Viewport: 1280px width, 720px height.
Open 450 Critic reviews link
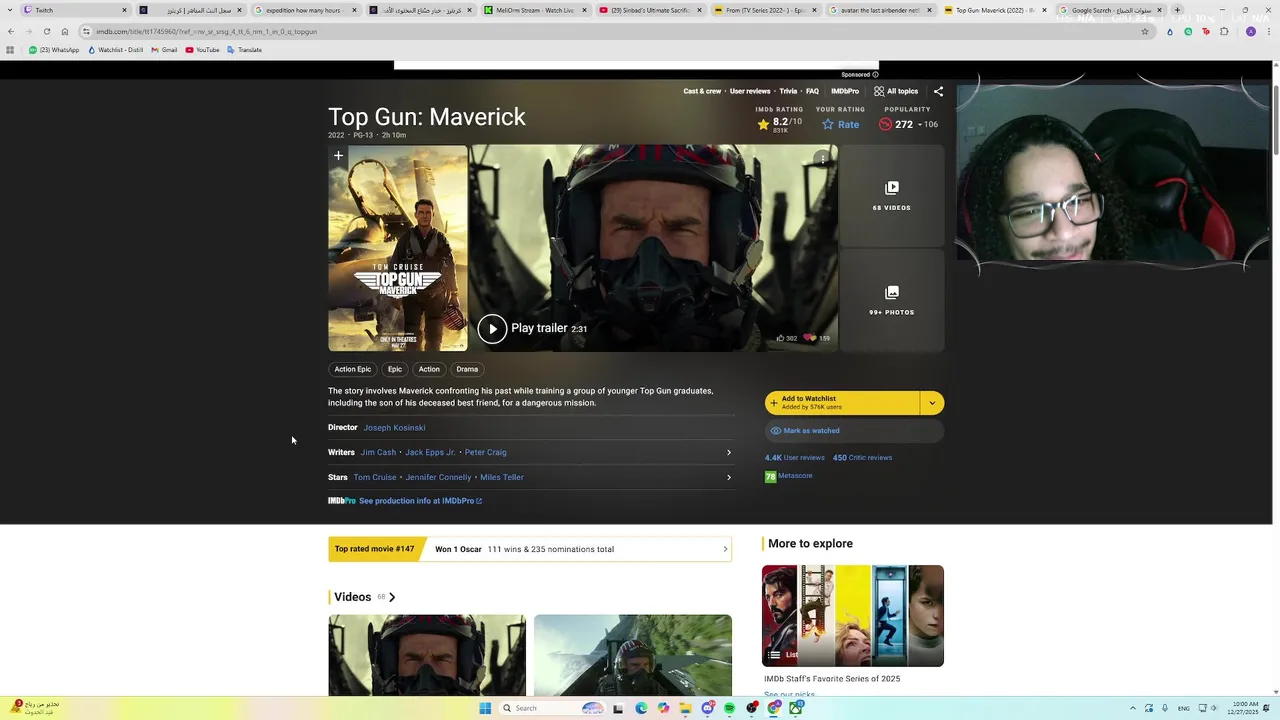[x=862, y=458]
